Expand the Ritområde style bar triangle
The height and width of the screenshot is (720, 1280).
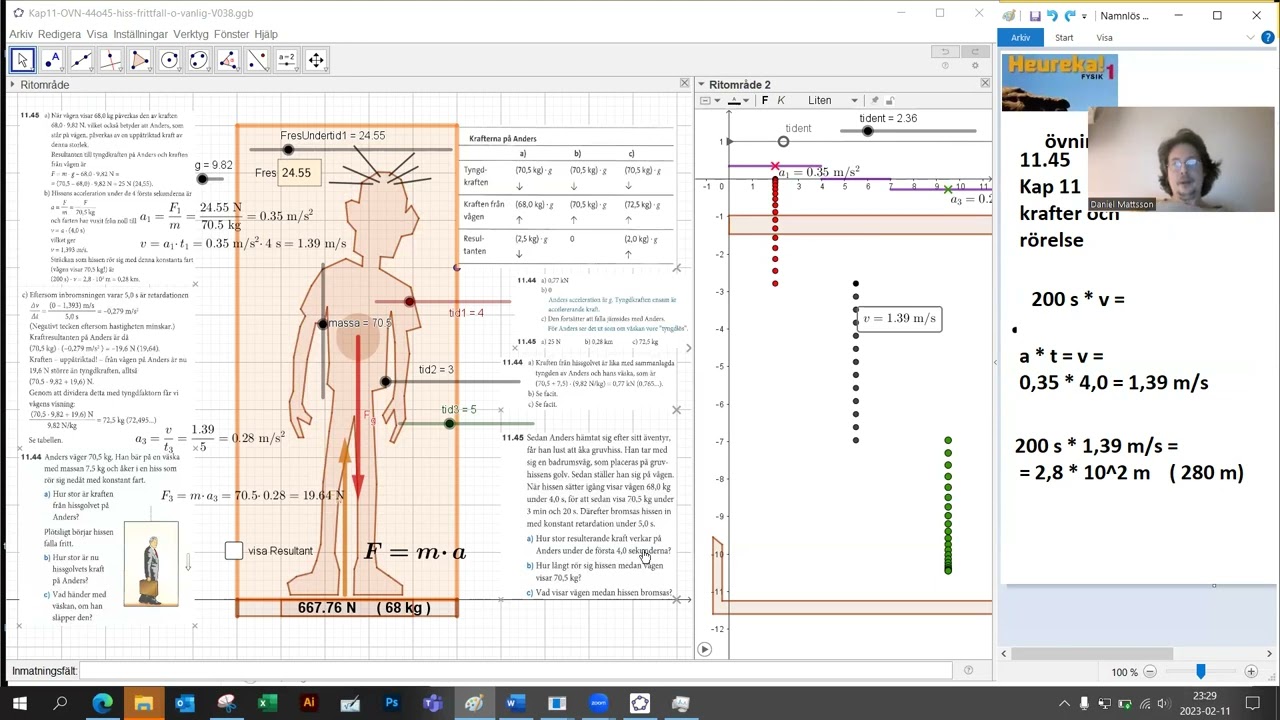coord(12,85)
